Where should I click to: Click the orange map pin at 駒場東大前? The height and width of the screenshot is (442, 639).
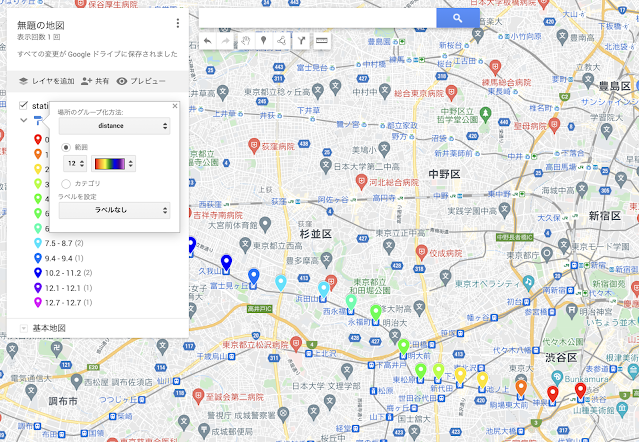(520, 387)
